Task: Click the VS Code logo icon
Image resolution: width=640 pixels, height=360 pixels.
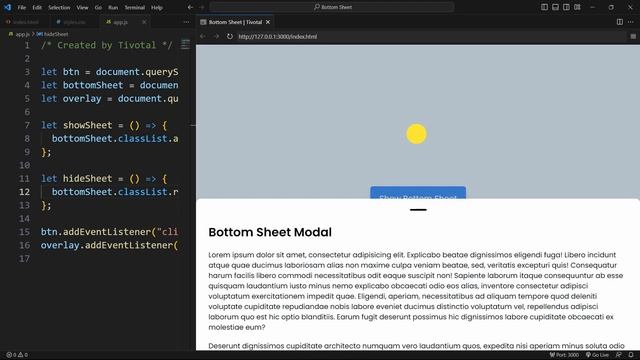Action: [7, 7]
